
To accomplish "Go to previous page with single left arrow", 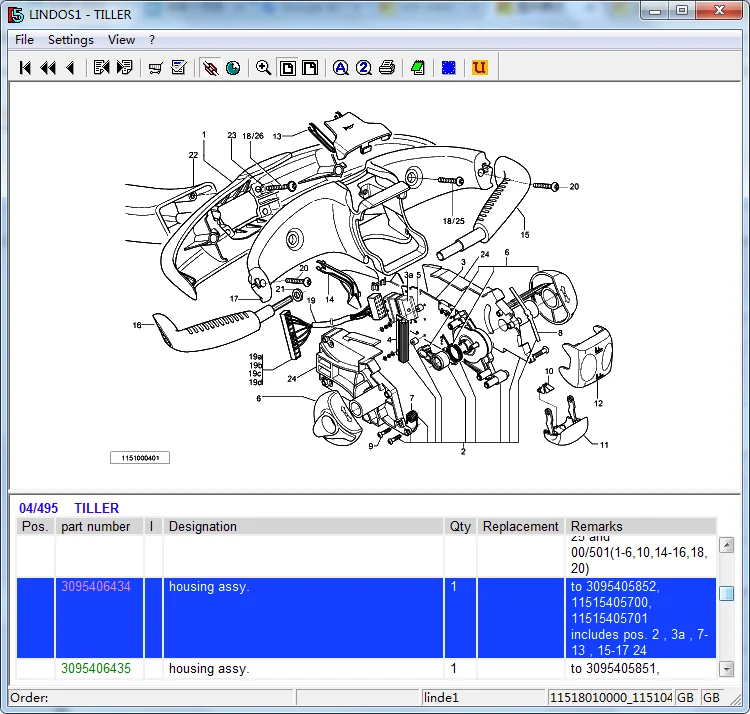I will [70, 68].
